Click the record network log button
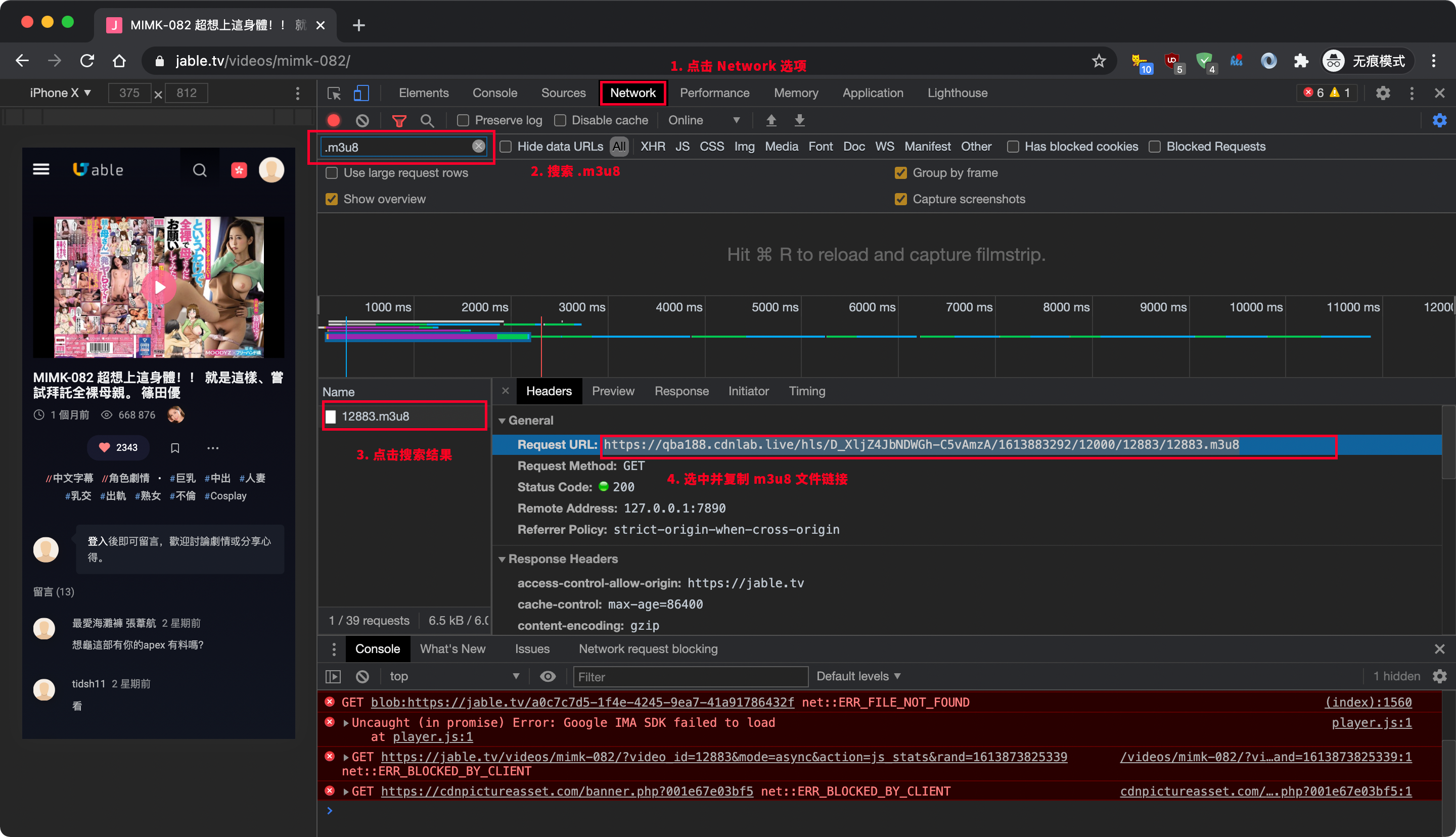 coord(333,120)
